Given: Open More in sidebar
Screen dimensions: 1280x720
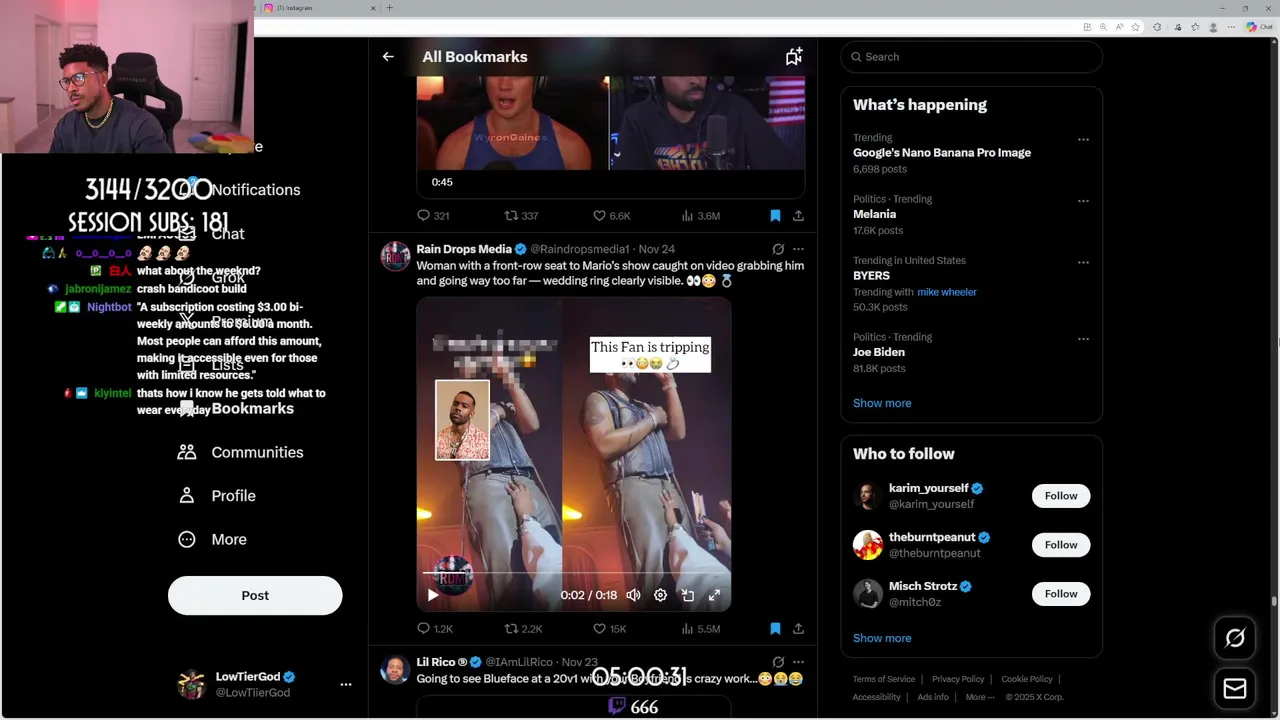Looking at the screenshot, I should (x=212, y=540).
